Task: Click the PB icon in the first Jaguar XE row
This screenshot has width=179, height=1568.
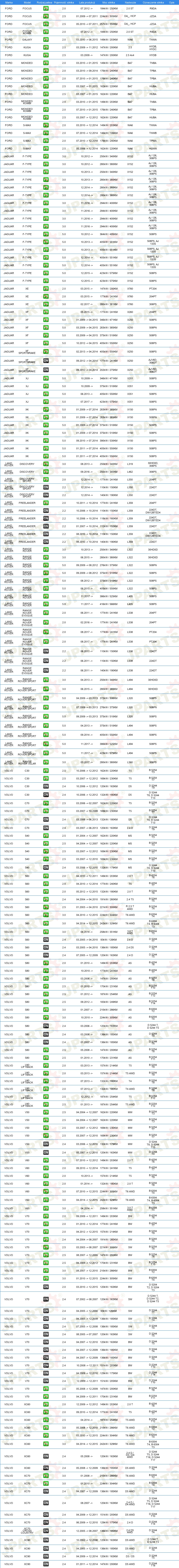Action: pos(46,288)
